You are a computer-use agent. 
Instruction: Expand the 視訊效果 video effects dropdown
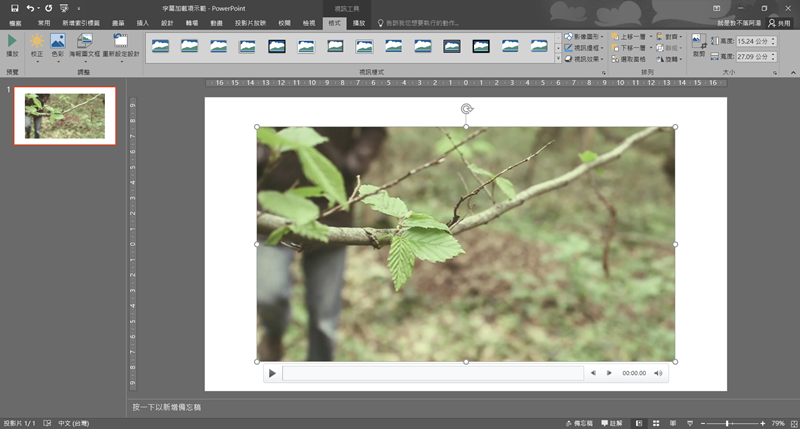[585, 59]
